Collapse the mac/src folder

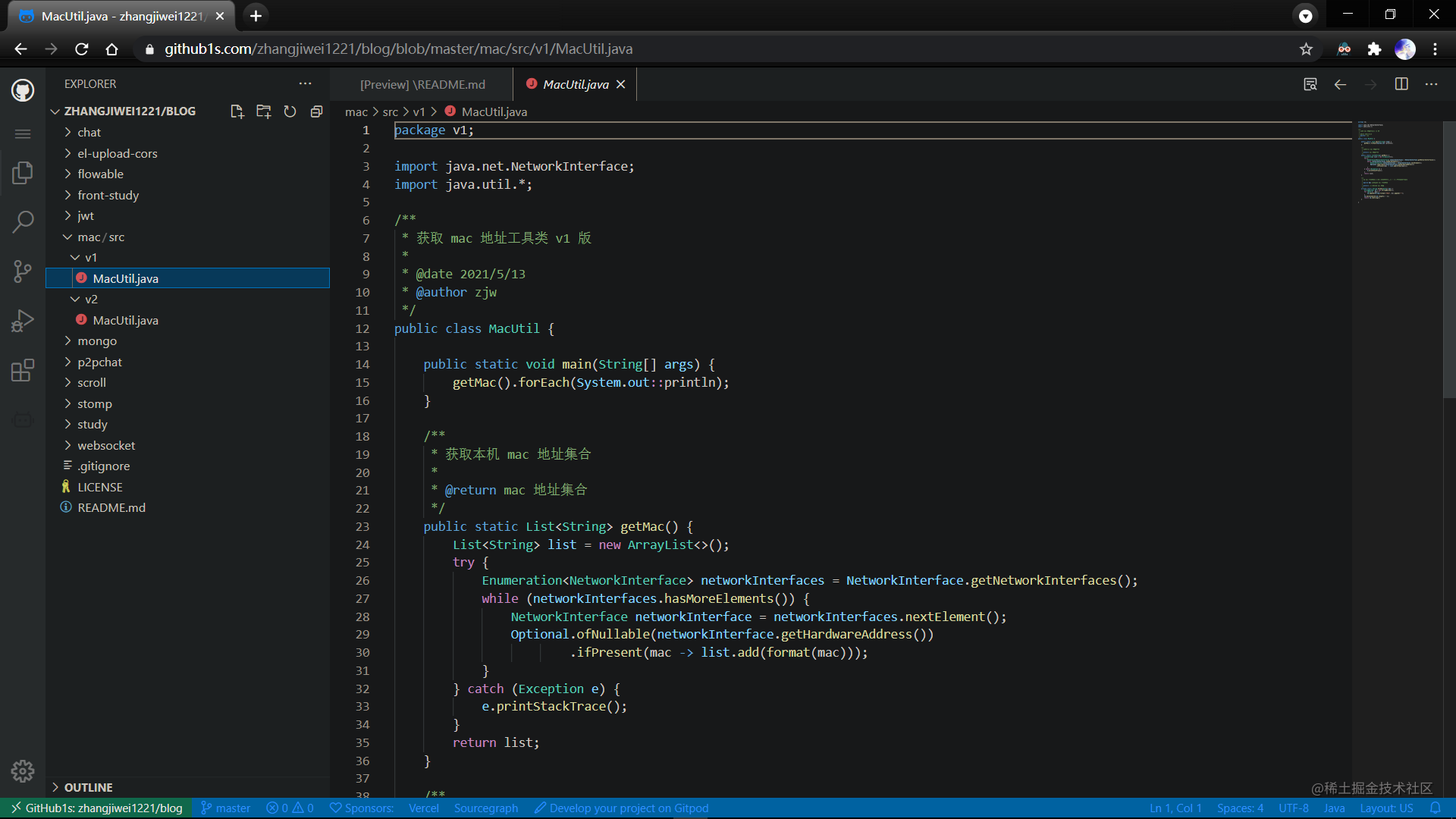(x=188, y=237)
